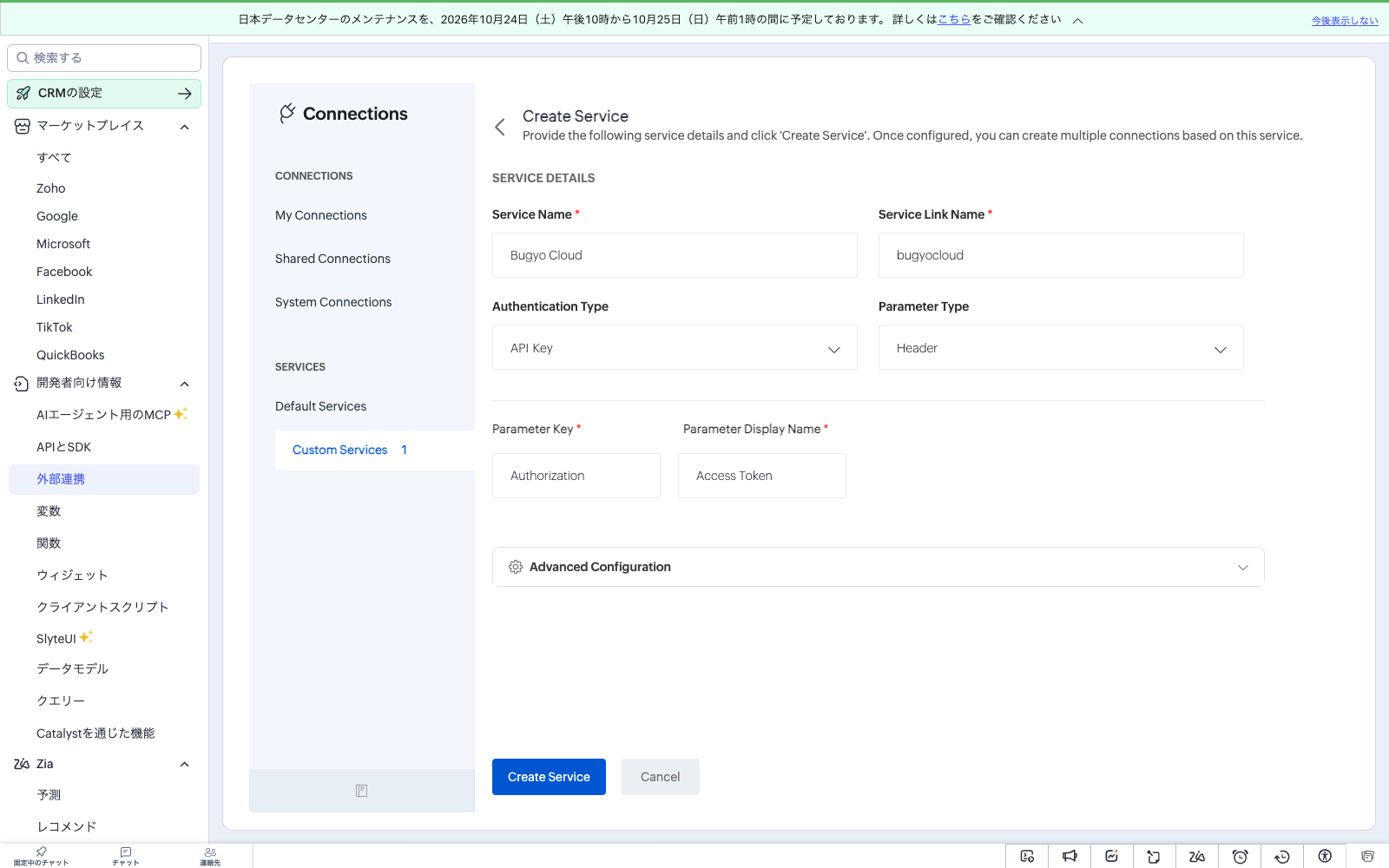1389x868 pixels.
Task: Open the 連絡先 contacts icon
Action: (x=210, y=856)
